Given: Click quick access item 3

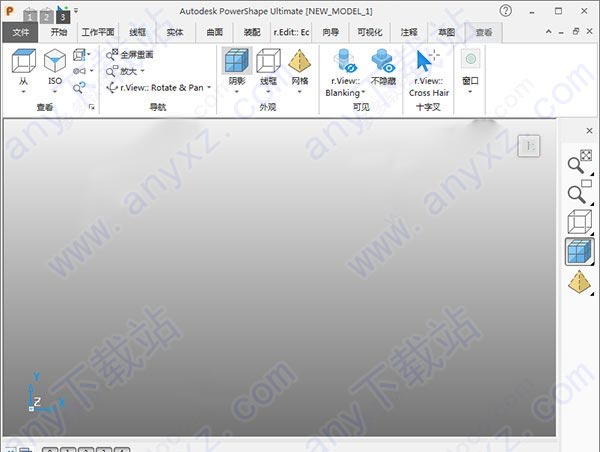Looking at the screenshot, I should pyautogui.click(x=62, y=15).
